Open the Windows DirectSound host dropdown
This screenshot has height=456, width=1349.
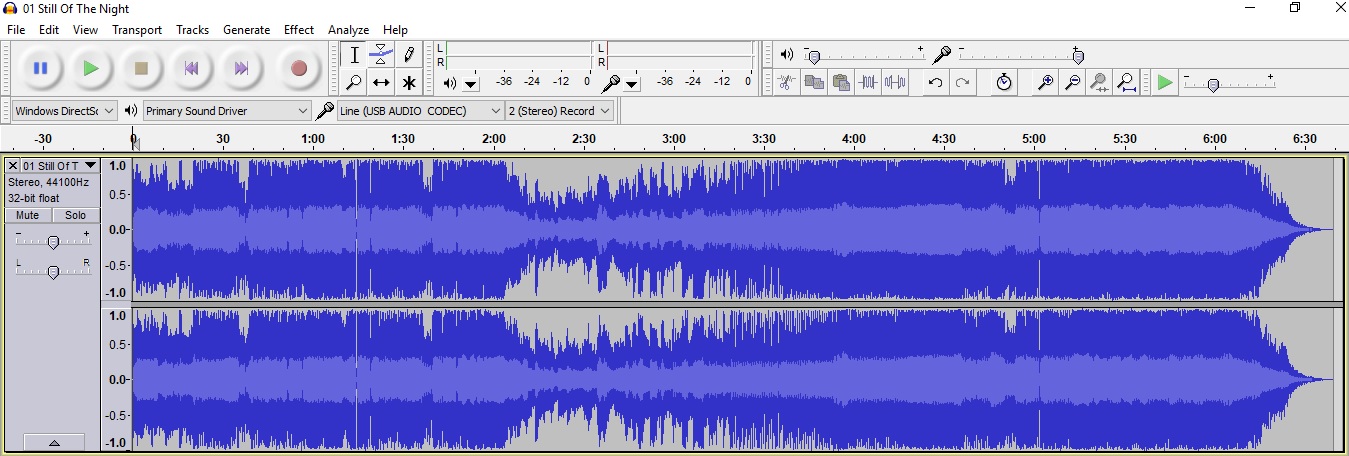[x=65, y=111]
